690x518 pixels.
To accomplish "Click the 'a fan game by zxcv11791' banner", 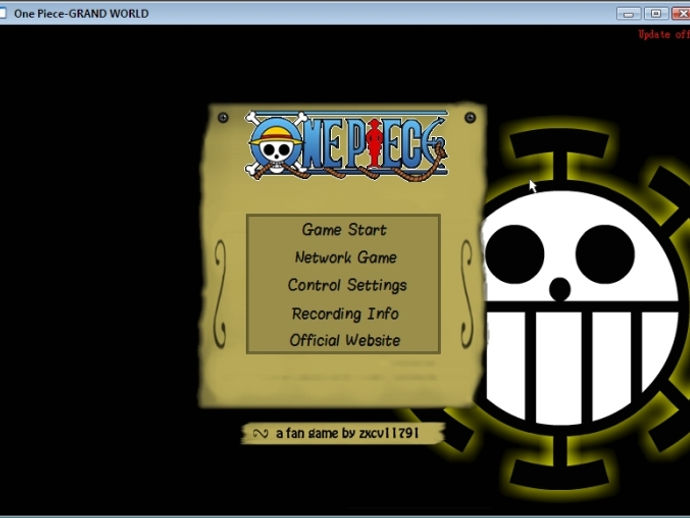I will (x=343, y=434).
